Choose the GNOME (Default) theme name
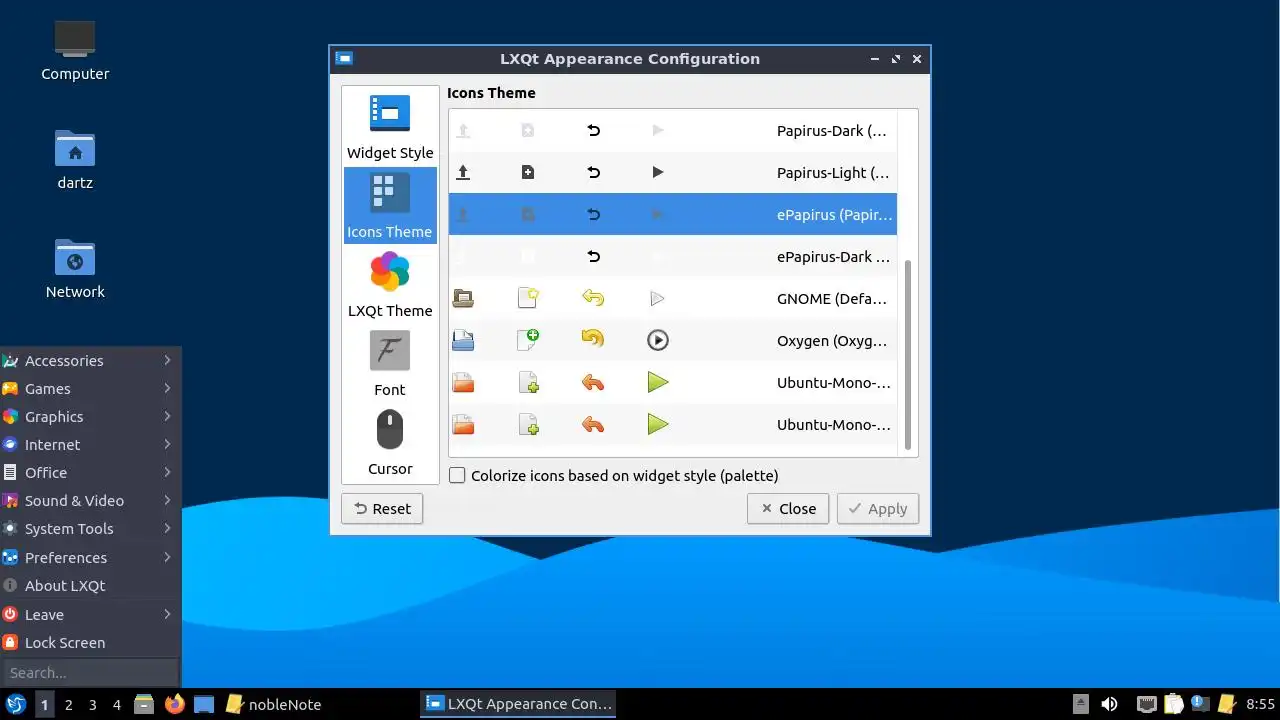The image size is (1280, 720). (832, 299)
